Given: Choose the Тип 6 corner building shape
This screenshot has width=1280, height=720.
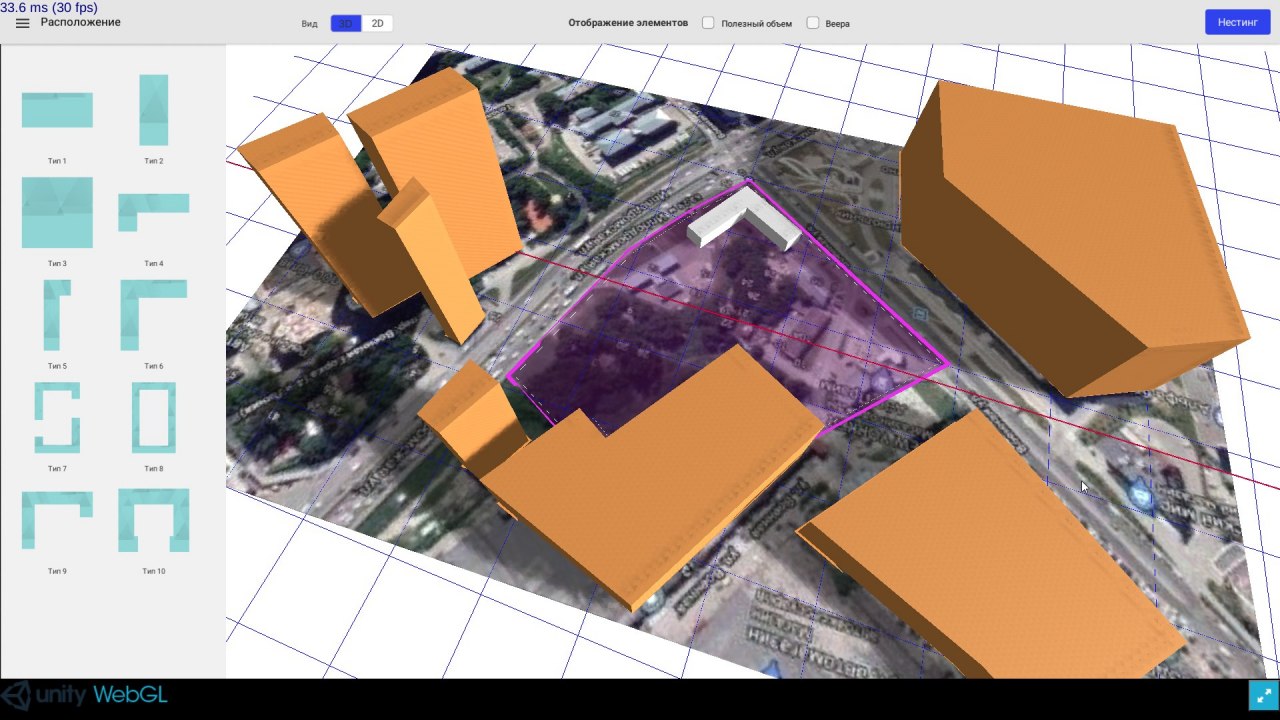Looking at the screenshot, I should [153, 314].
